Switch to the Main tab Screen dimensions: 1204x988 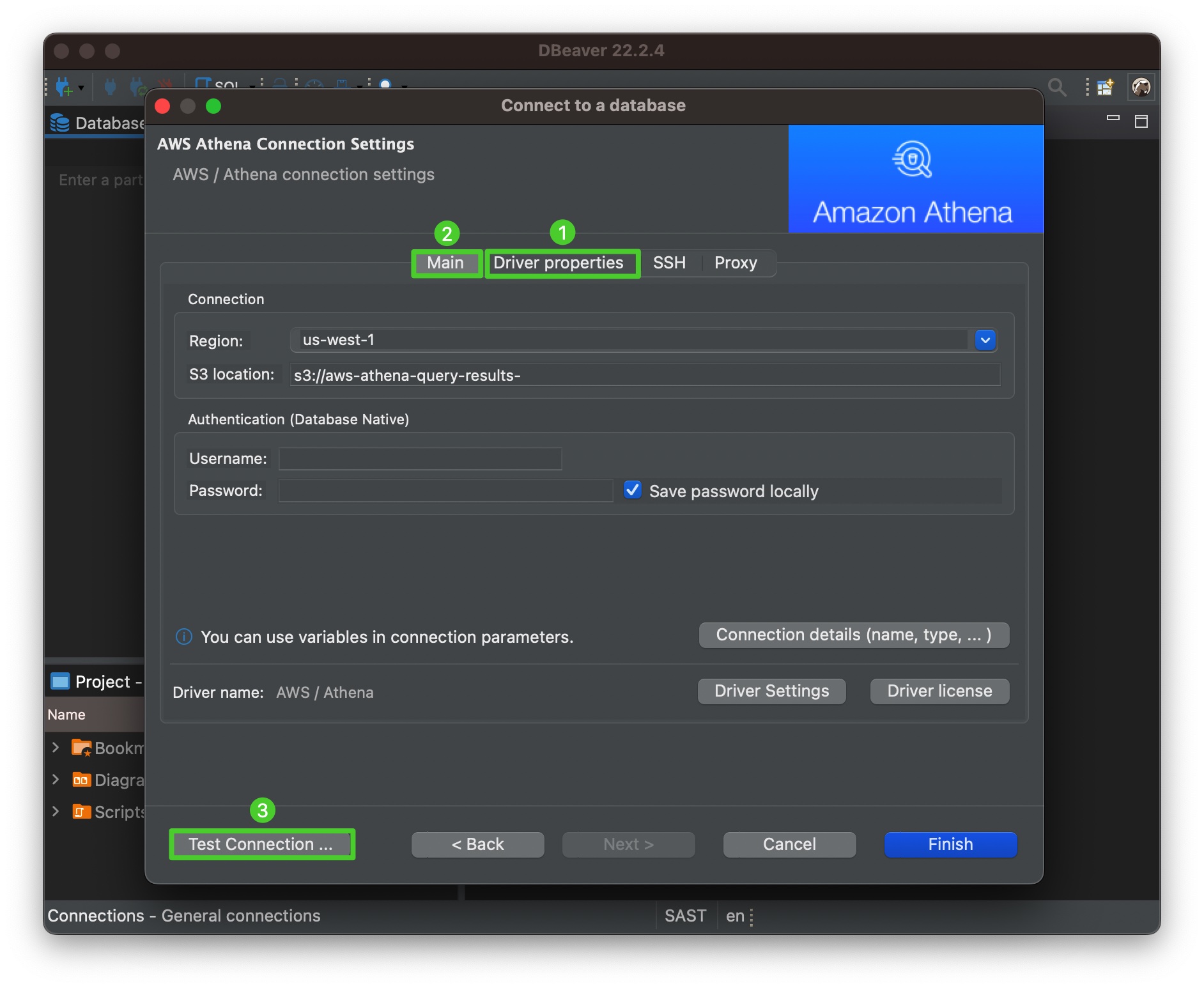[x=446, y=263]
